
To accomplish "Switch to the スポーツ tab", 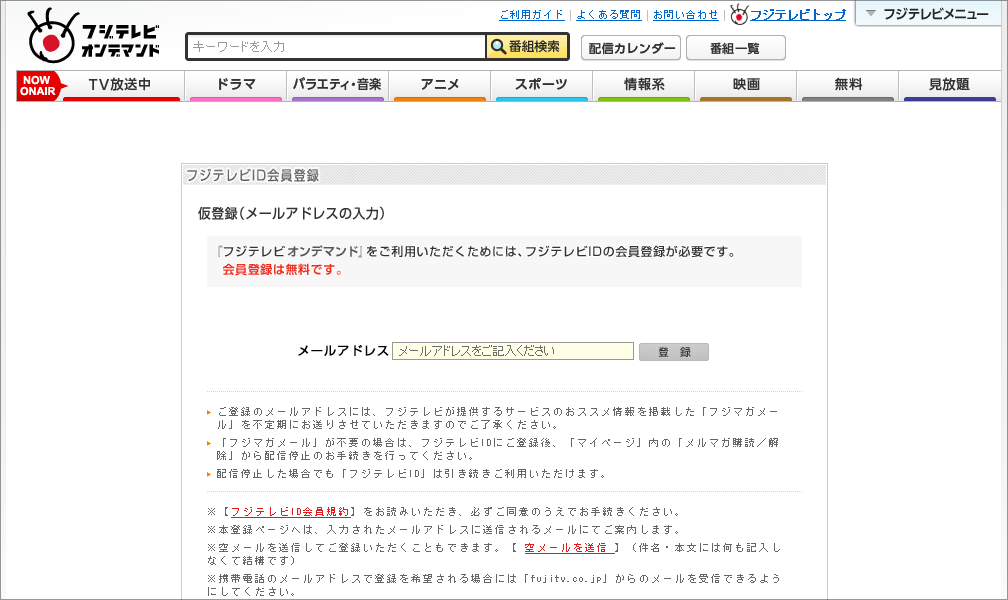I will click(541, 86).
